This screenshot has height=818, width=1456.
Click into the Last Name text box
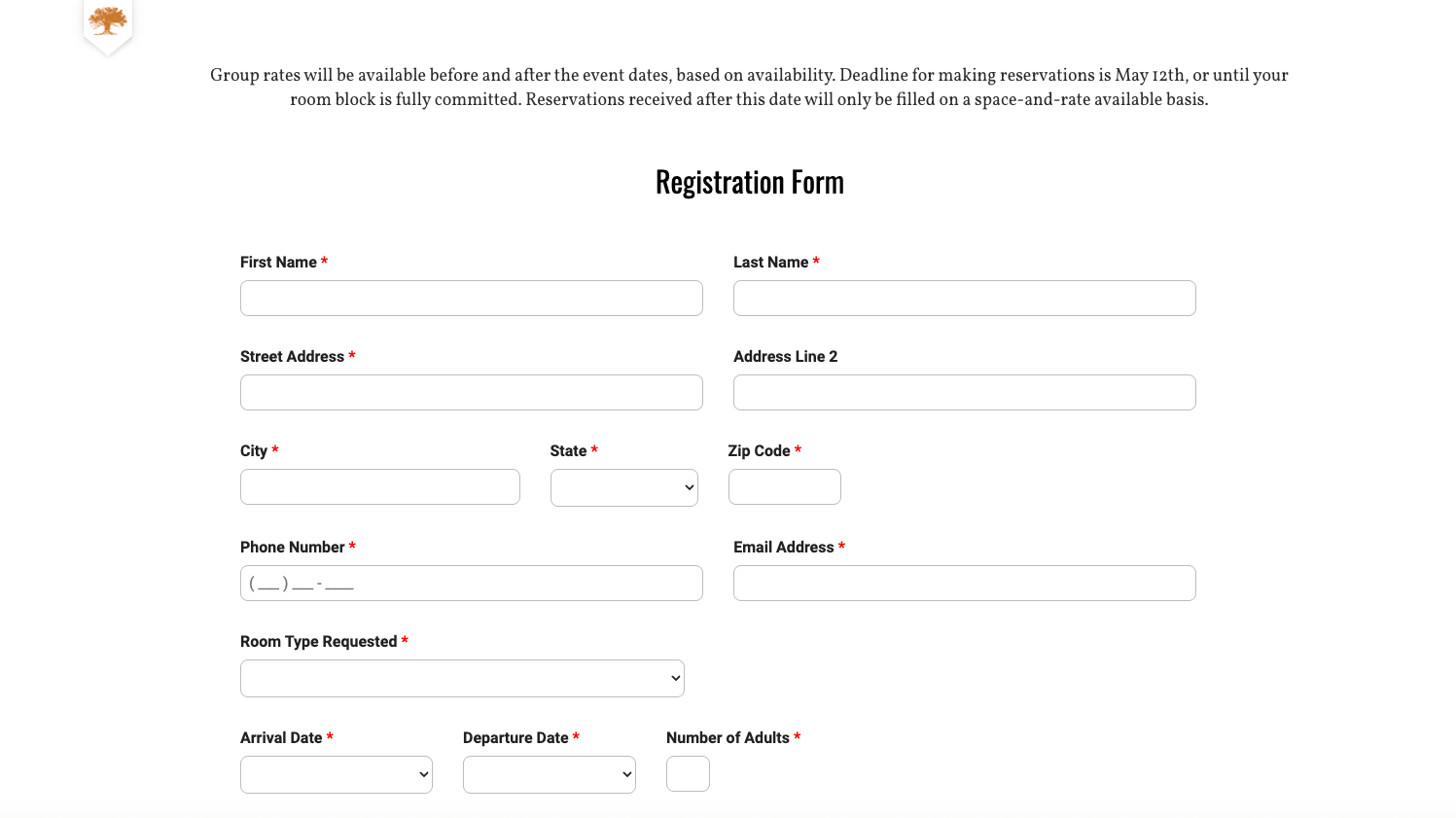tap(964, 299)
